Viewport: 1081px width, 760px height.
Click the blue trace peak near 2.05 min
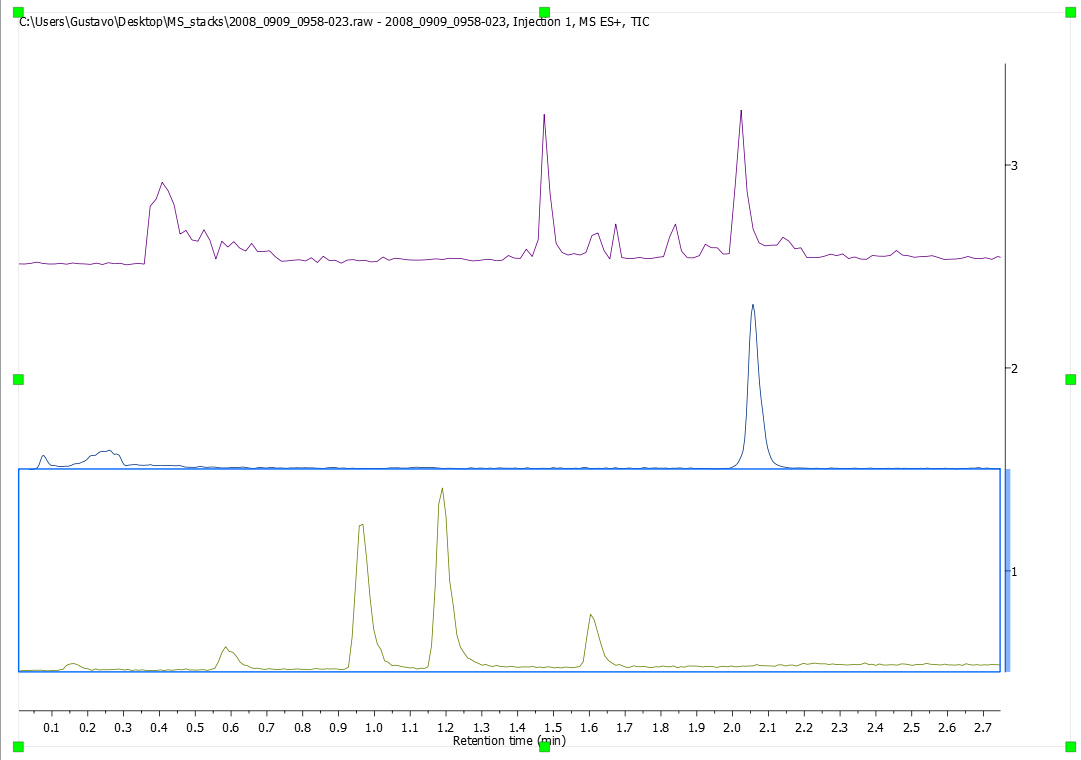coord(754,386)
